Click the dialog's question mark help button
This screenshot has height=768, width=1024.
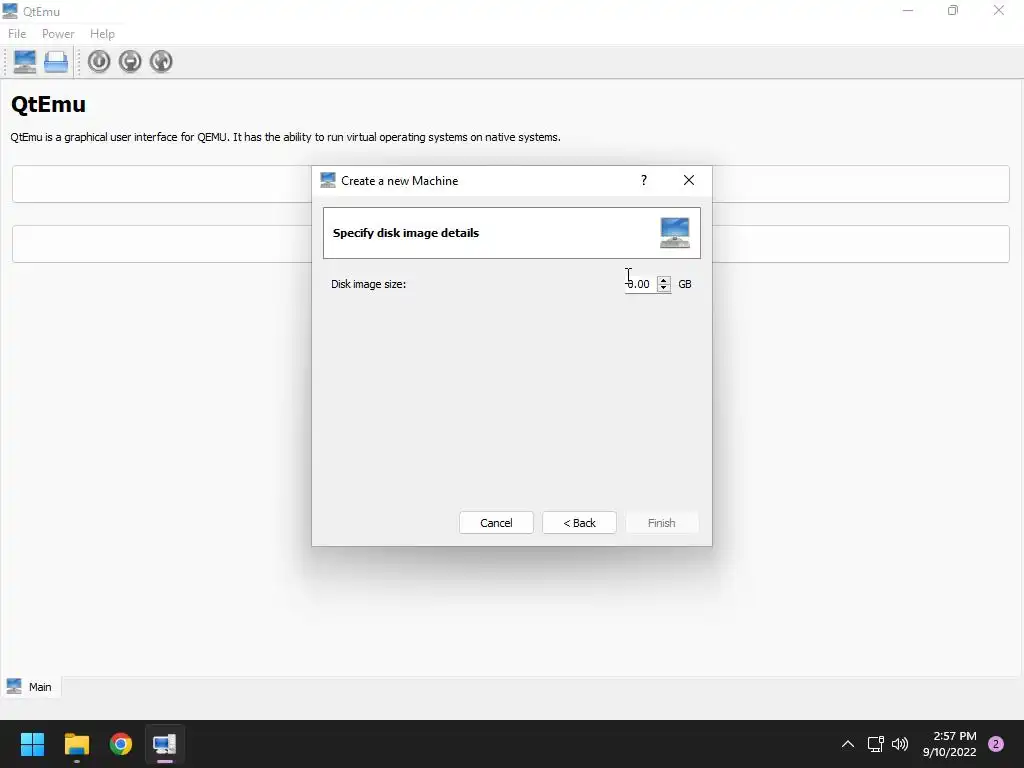644,180
